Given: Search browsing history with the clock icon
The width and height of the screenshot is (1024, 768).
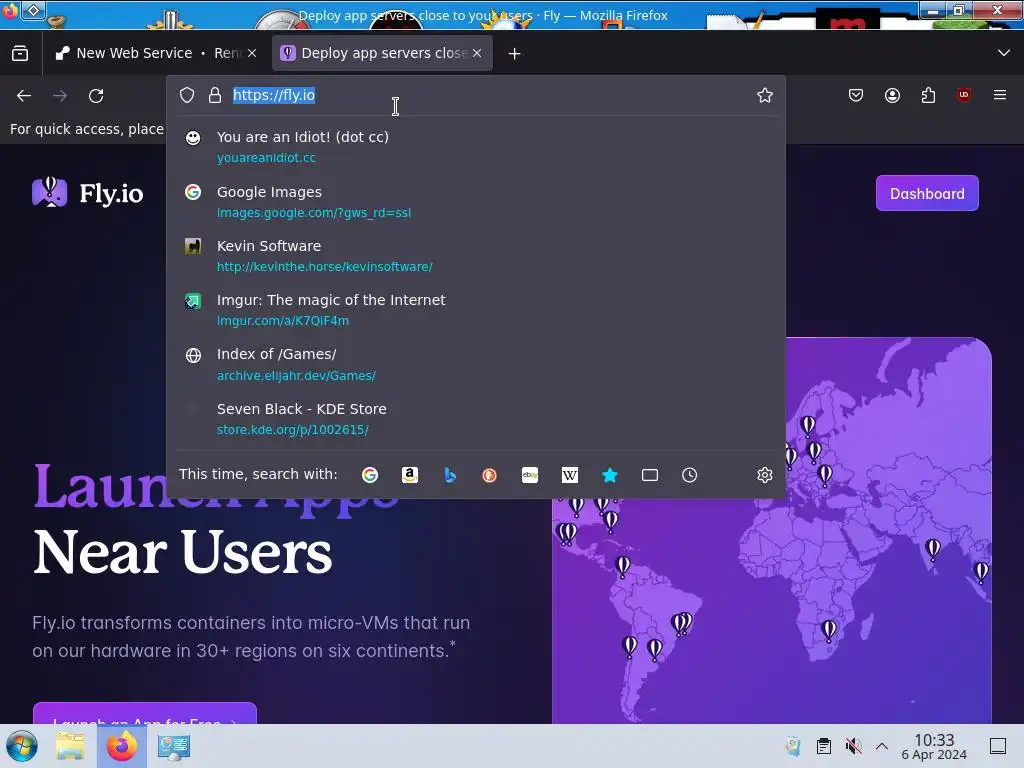Looking at the screenshot, I should [x=690, y=475].
